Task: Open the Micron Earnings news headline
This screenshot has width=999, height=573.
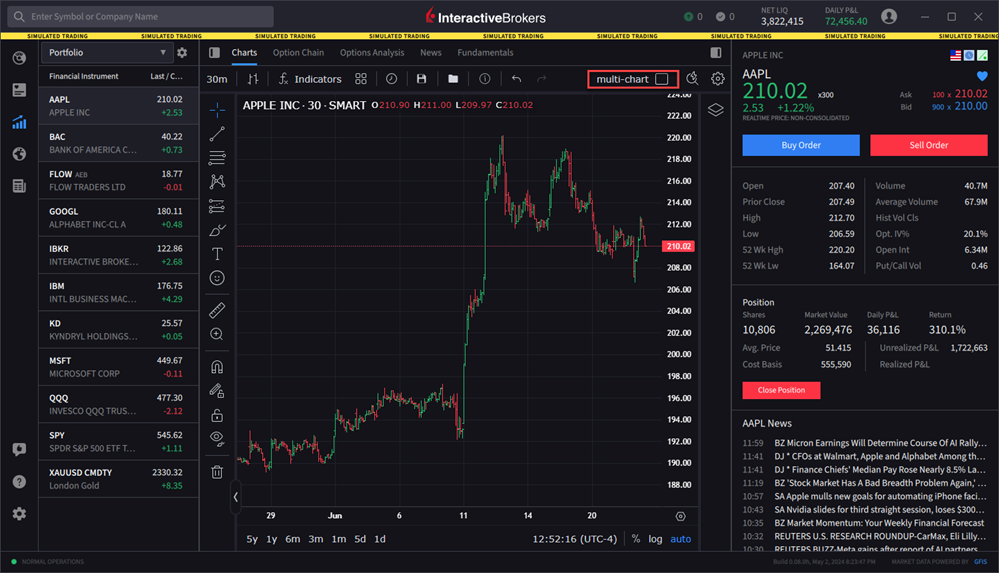Action: pos(880,443)
